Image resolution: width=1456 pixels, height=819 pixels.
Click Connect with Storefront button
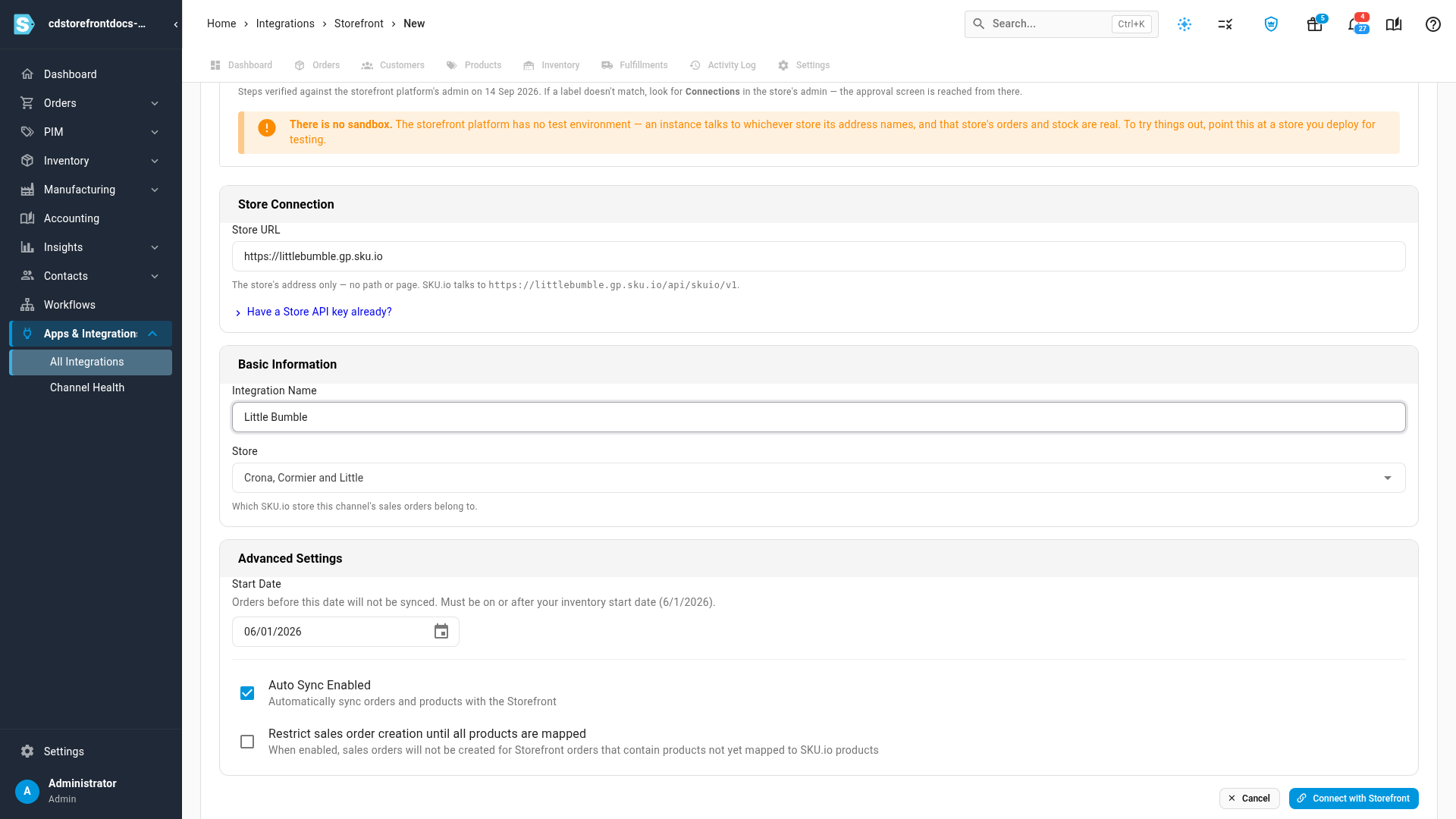click(1354, 799)
